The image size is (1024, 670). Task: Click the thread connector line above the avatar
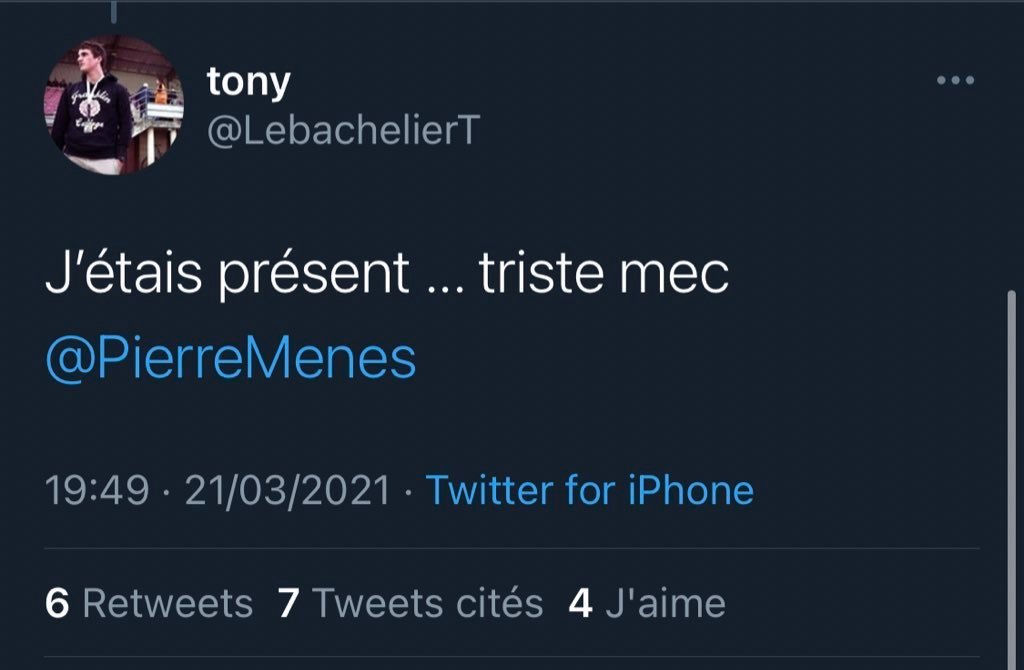pyautogui.click(x=113, y=12)
